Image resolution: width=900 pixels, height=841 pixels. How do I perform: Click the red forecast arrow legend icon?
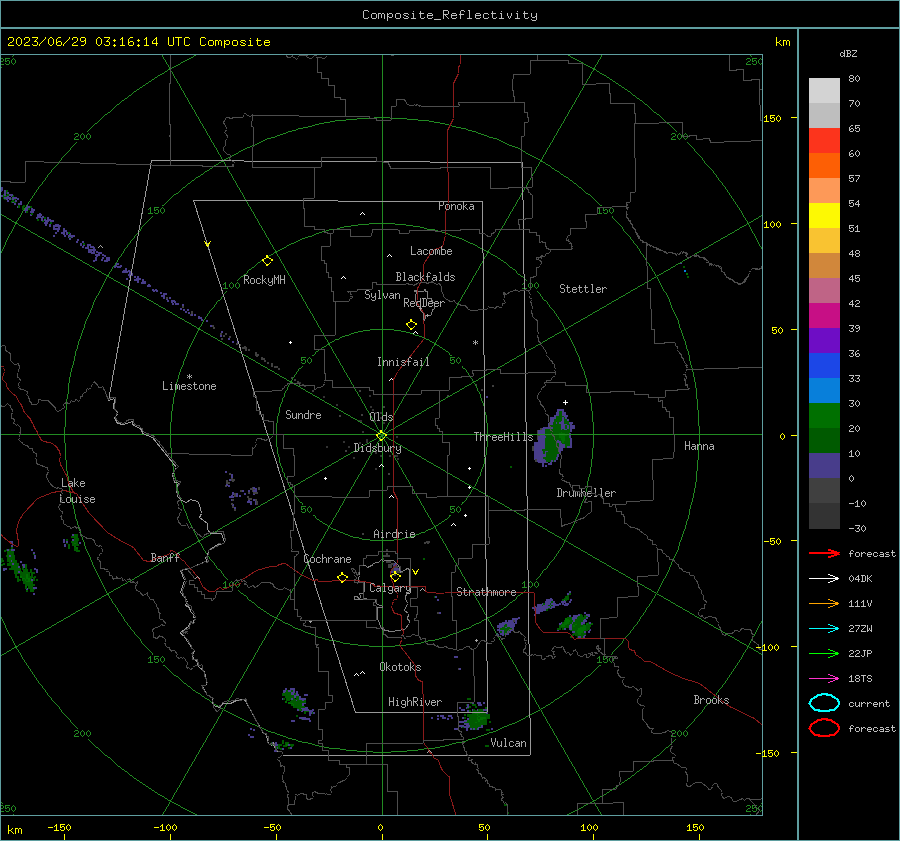coord(824,553)
